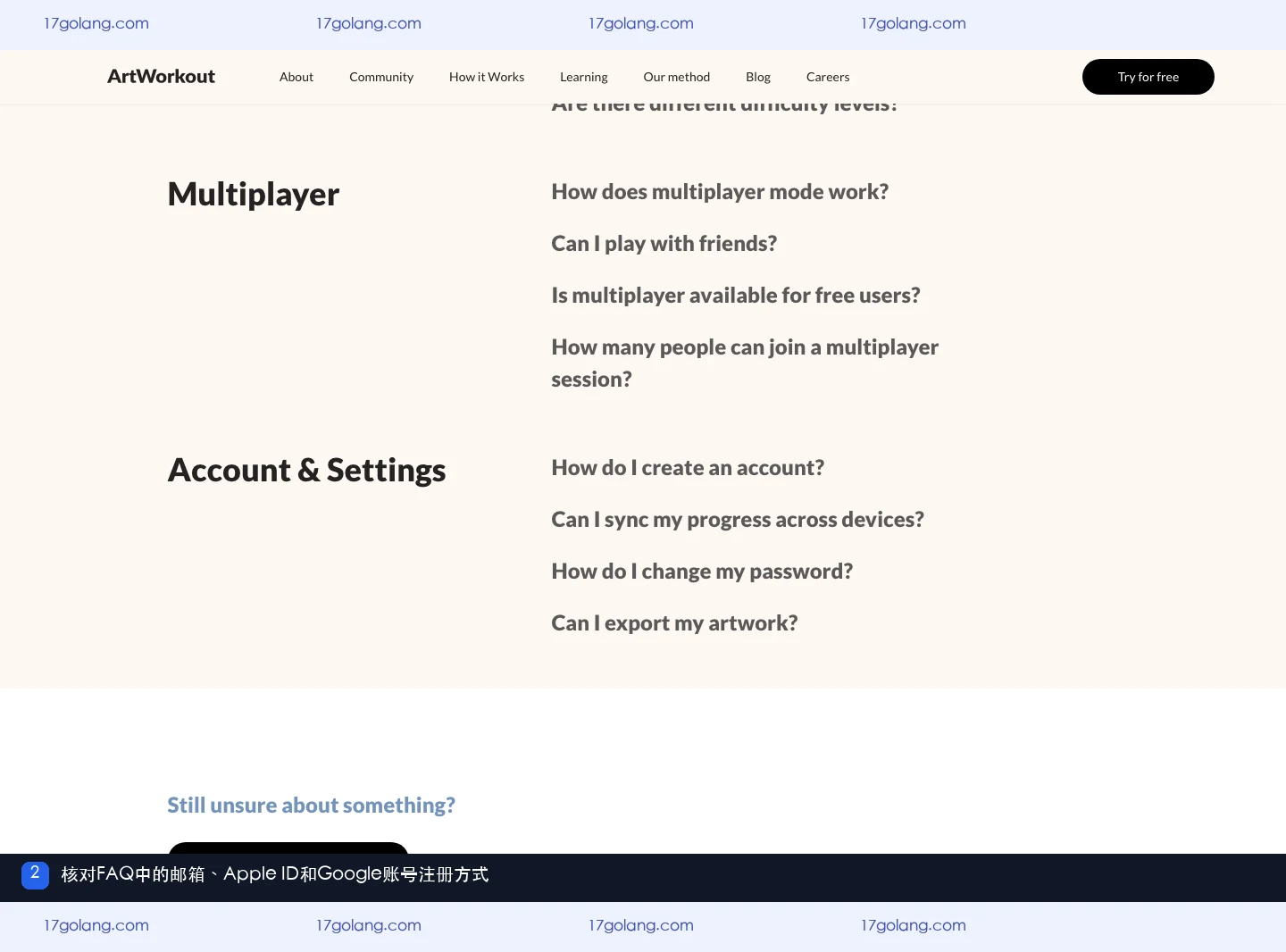Viewport: 1286px width, 952px height.
Task: Expand 'How does multiplayer mode work?'
Action: click(x=720, y=192)
